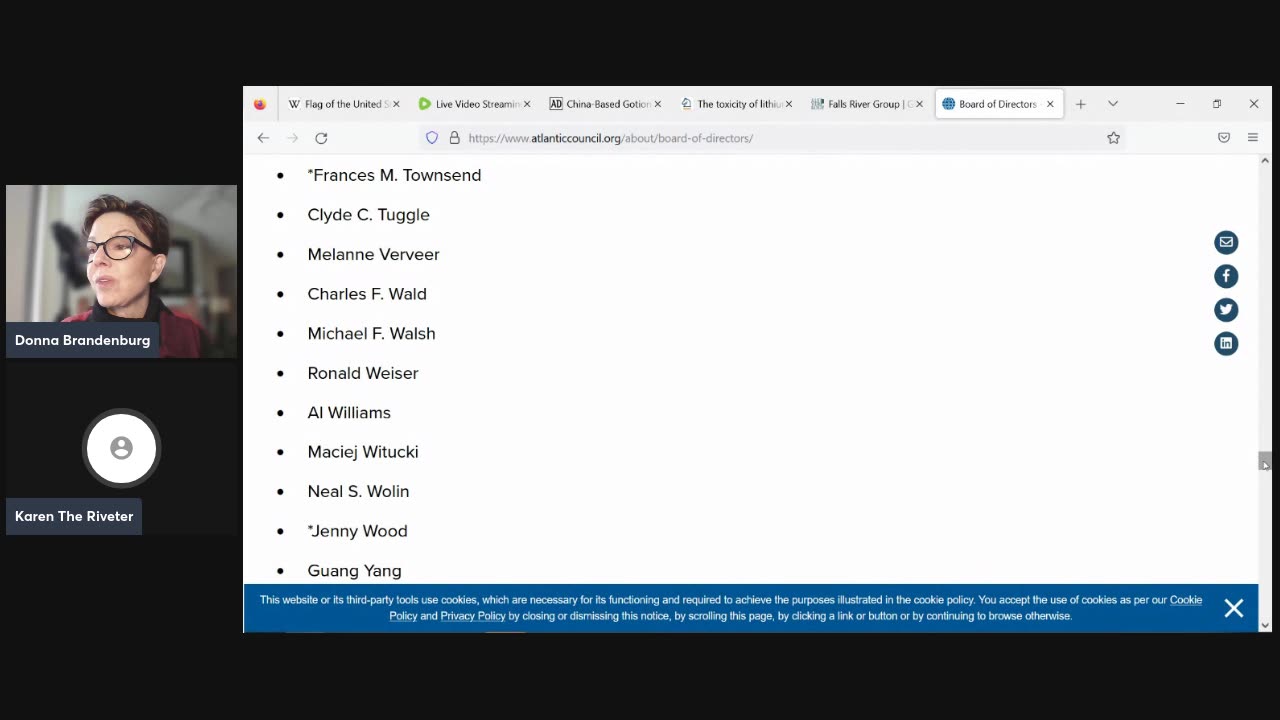The width and height of the screenshot is (1280, 720).
Task: Open Pocket save icon in toolbar
Action: [x=1224, y=138]
